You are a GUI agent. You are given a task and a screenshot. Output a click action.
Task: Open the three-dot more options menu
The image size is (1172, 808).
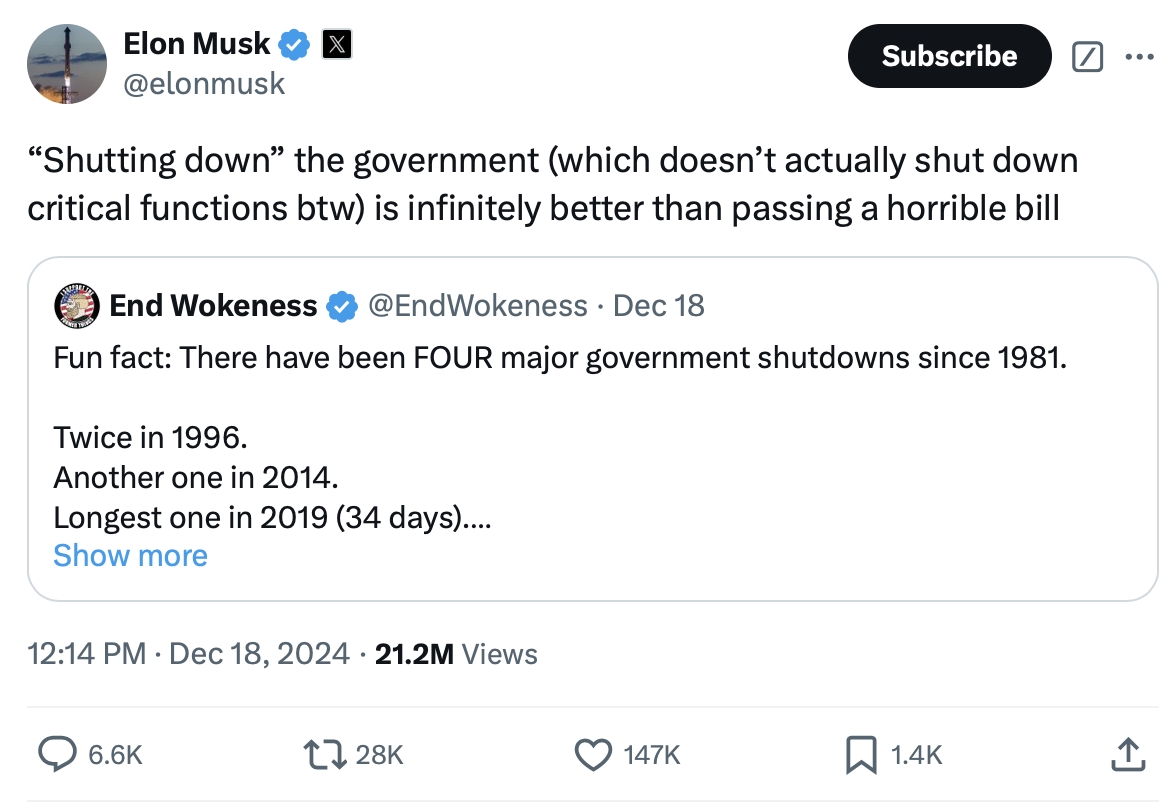click(x=1138, y=57)
